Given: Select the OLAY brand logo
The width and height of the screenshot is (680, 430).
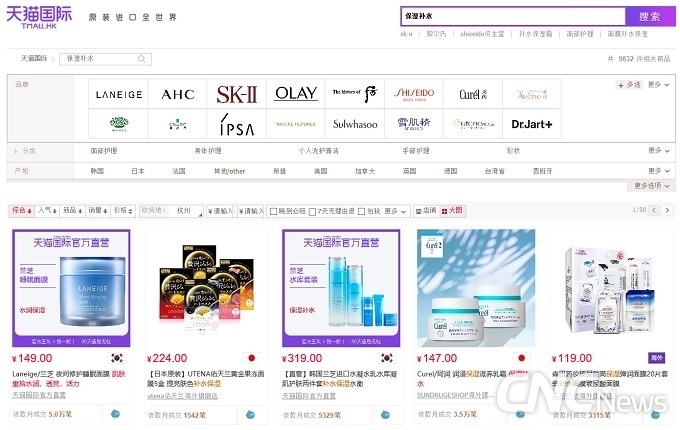Looking at the screenshot, I should (x=296, y=94).
